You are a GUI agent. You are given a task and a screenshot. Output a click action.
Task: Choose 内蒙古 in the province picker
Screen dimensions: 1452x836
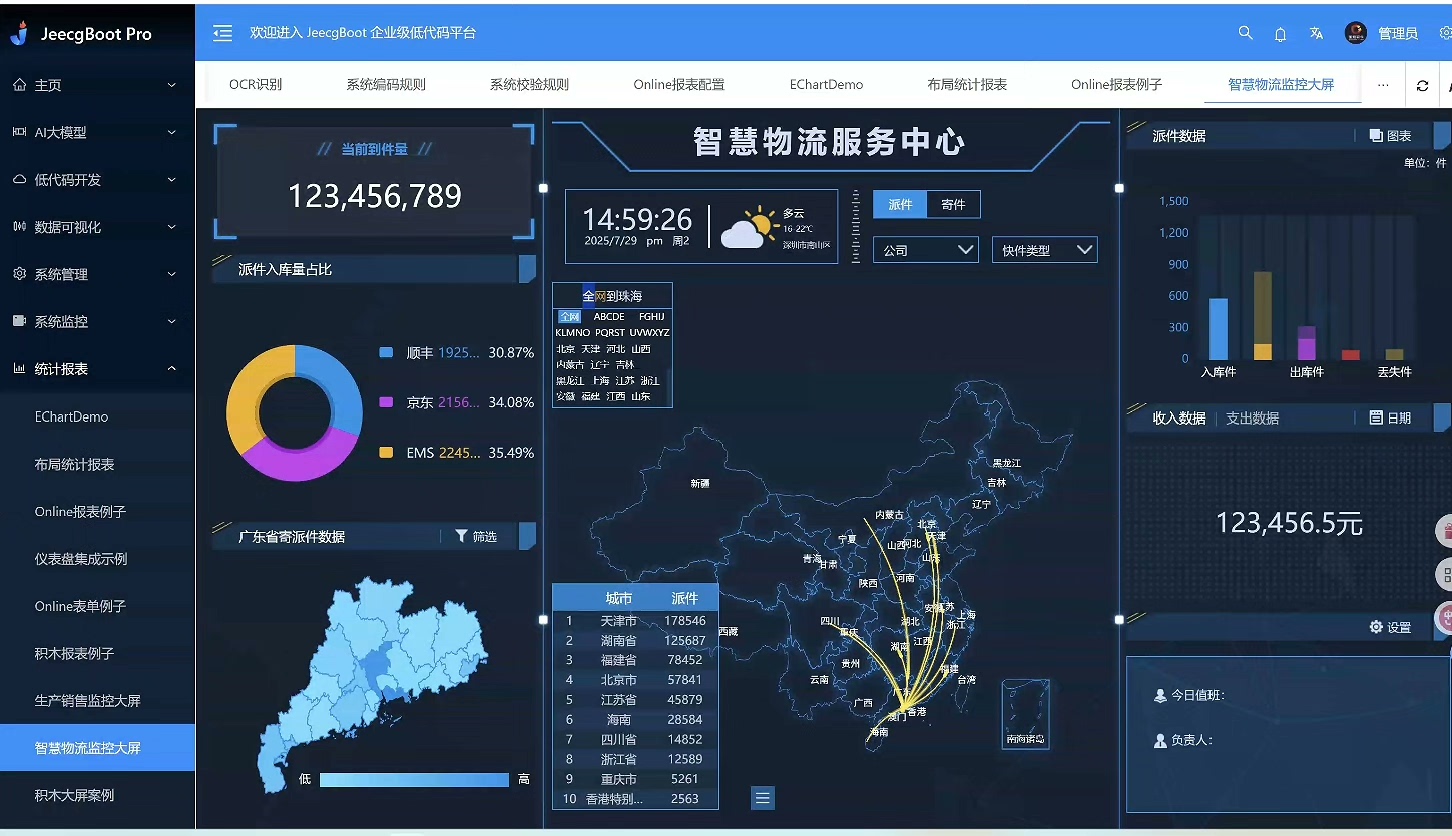coord(570,365)
